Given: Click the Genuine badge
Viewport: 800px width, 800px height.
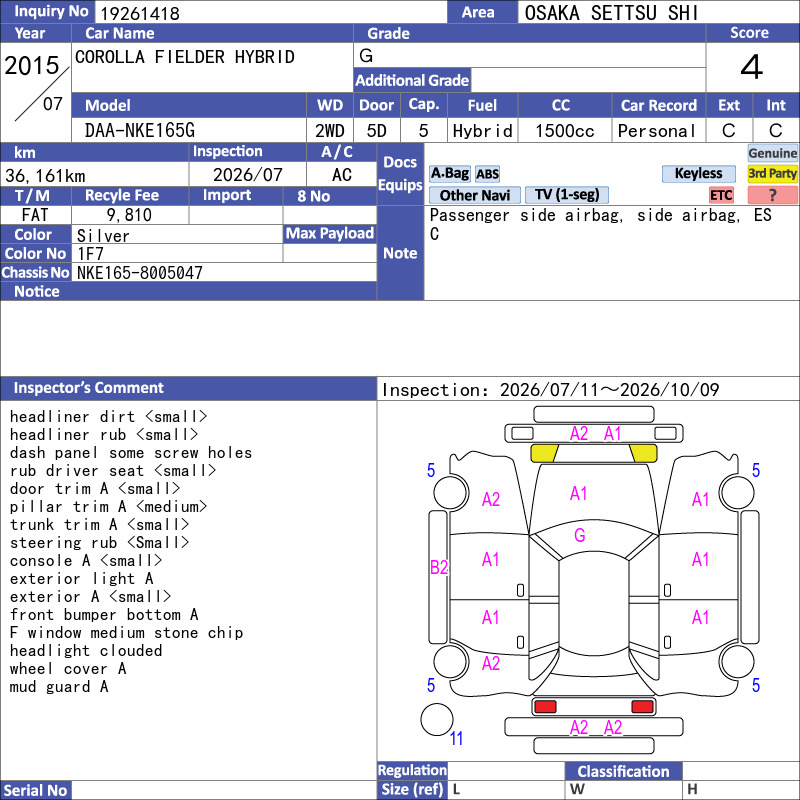Looking at the screenshot, I should pyautogui.click(x=772, y=153).
